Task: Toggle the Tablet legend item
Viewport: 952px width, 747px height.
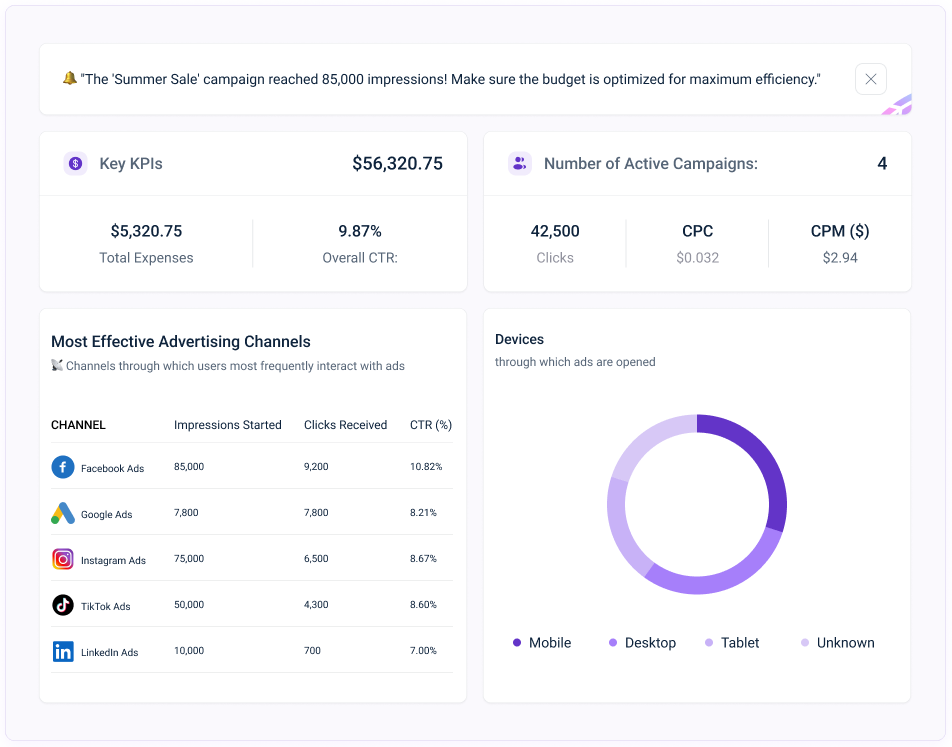Action: (731, 643)
